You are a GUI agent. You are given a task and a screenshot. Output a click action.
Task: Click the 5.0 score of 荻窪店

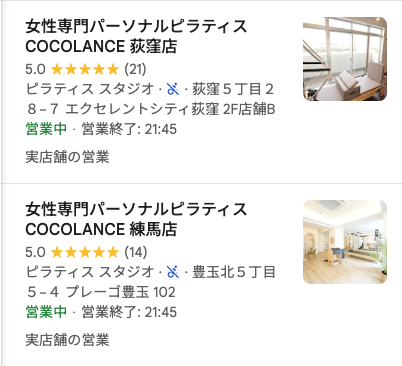pos(35,69)
